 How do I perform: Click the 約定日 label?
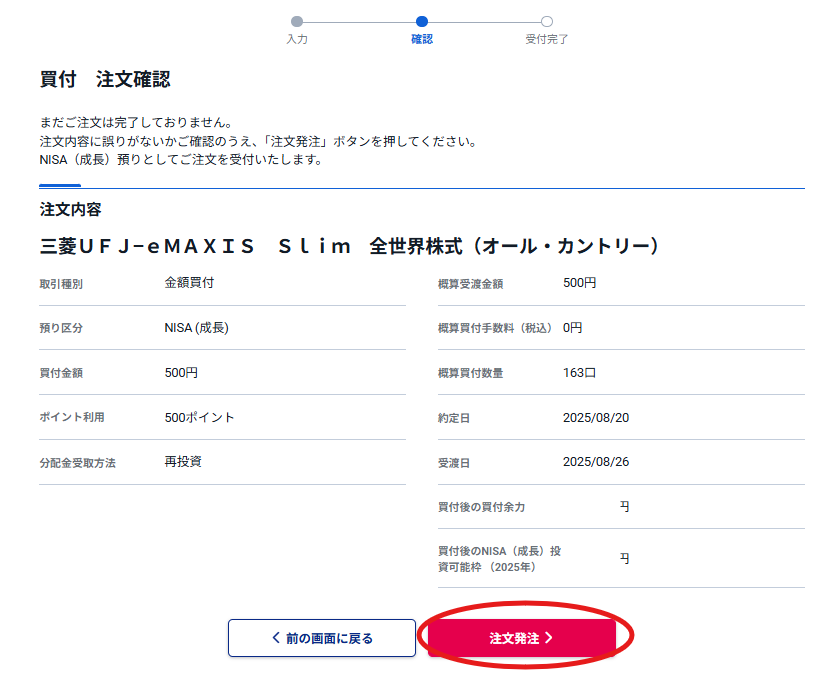click(x=454, y=418)
